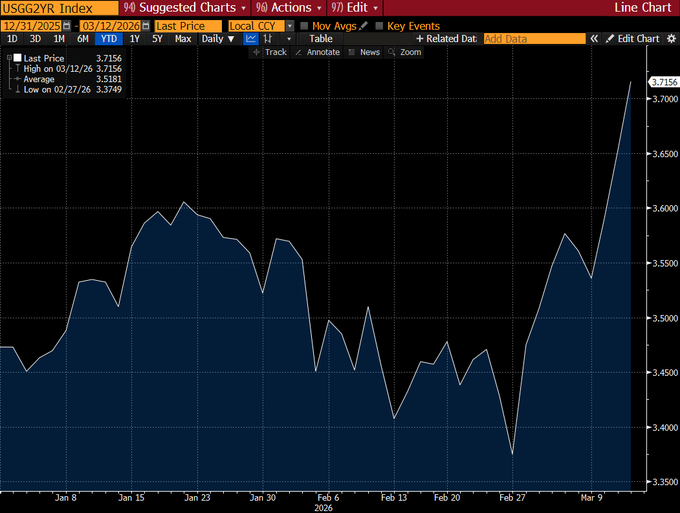The image size is (680, 513).
Task: Open the start date calendar picker
Action: click(67, 25)
